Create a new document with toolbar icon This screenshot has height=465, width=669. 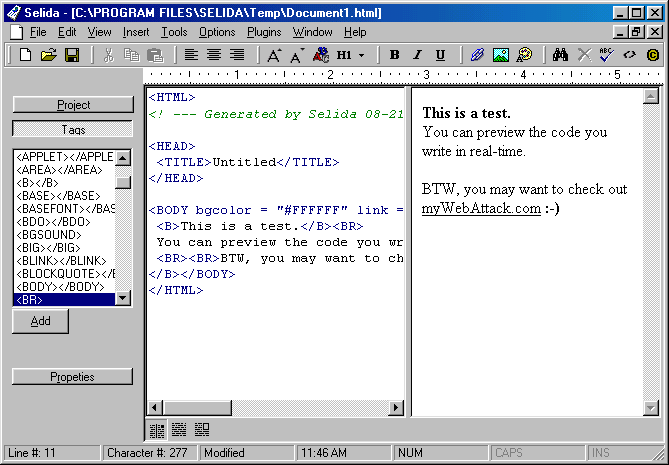pyautogui.click(x=26, y=55)
